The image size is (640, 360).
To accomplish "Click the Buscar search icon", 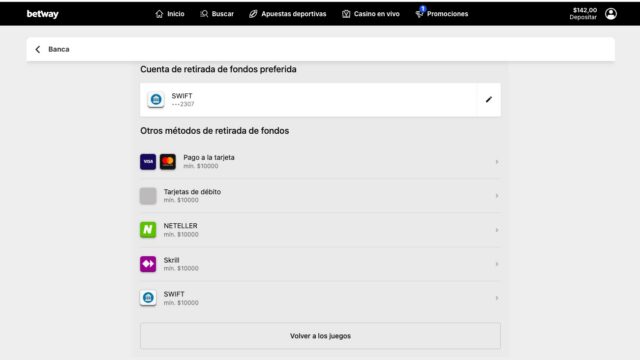I will click(204, 14).
